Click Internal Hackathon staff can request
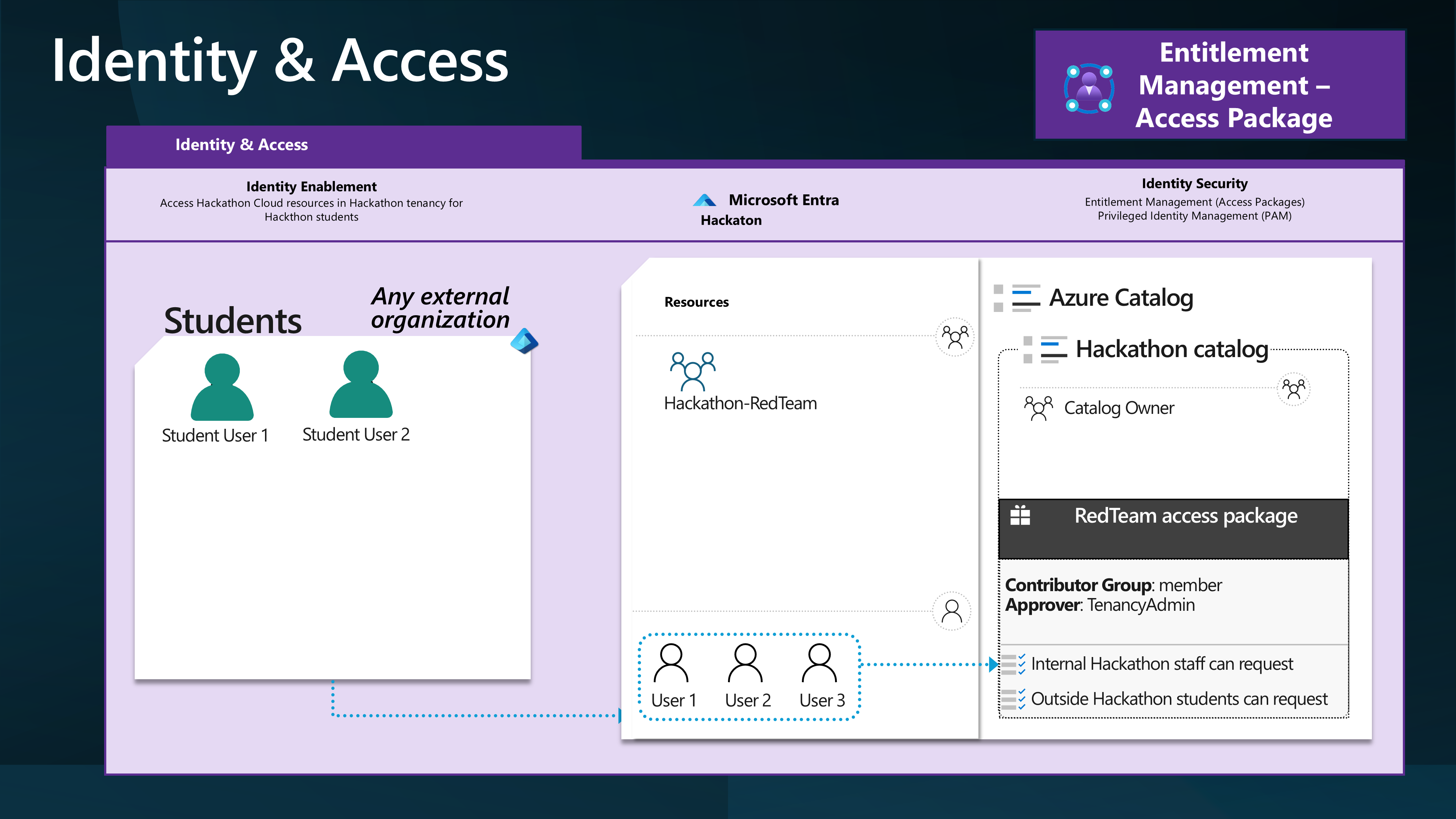 (x=1162, y=664)
